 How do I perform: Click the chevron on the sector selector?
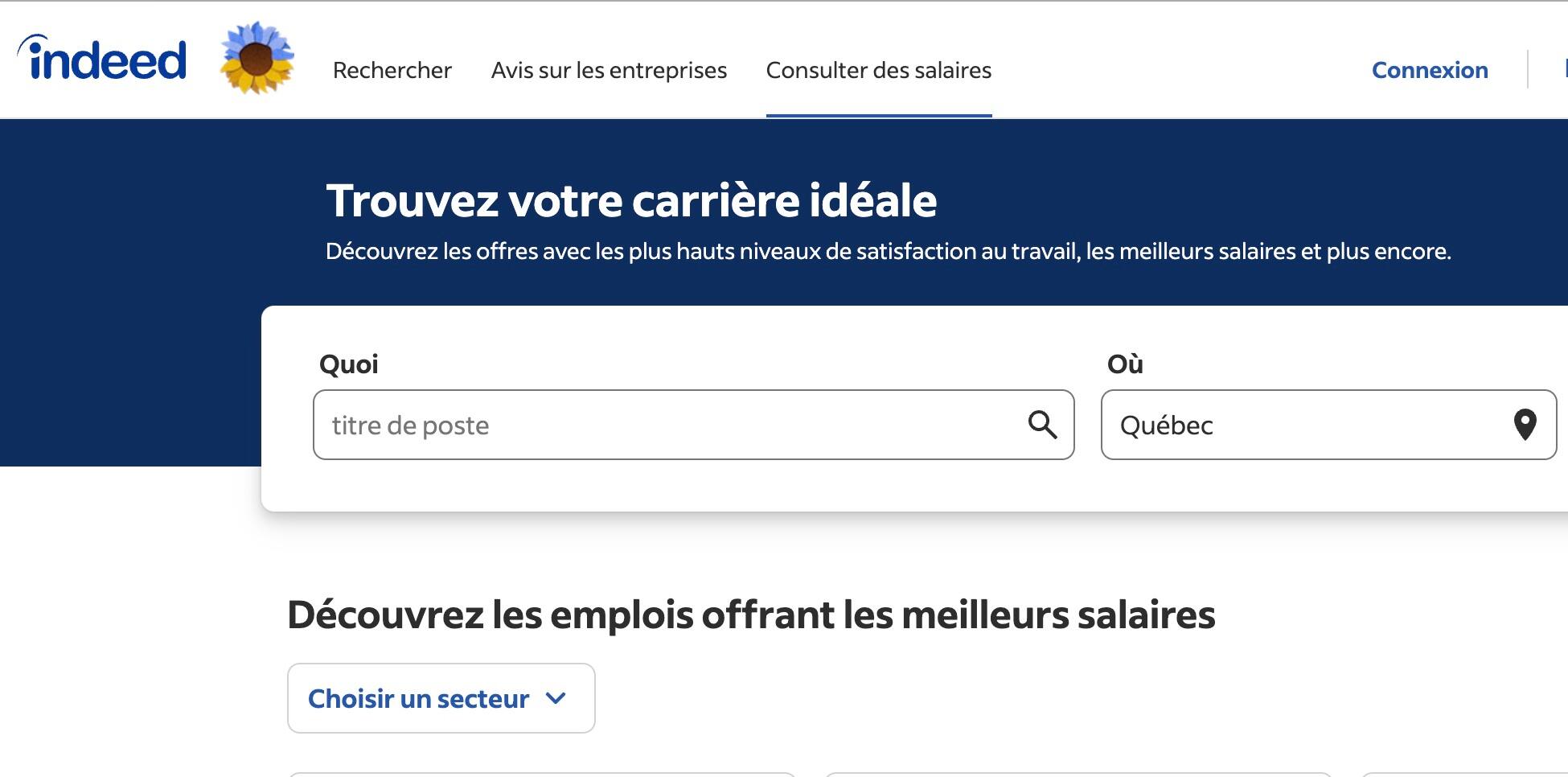coord(556,699)
